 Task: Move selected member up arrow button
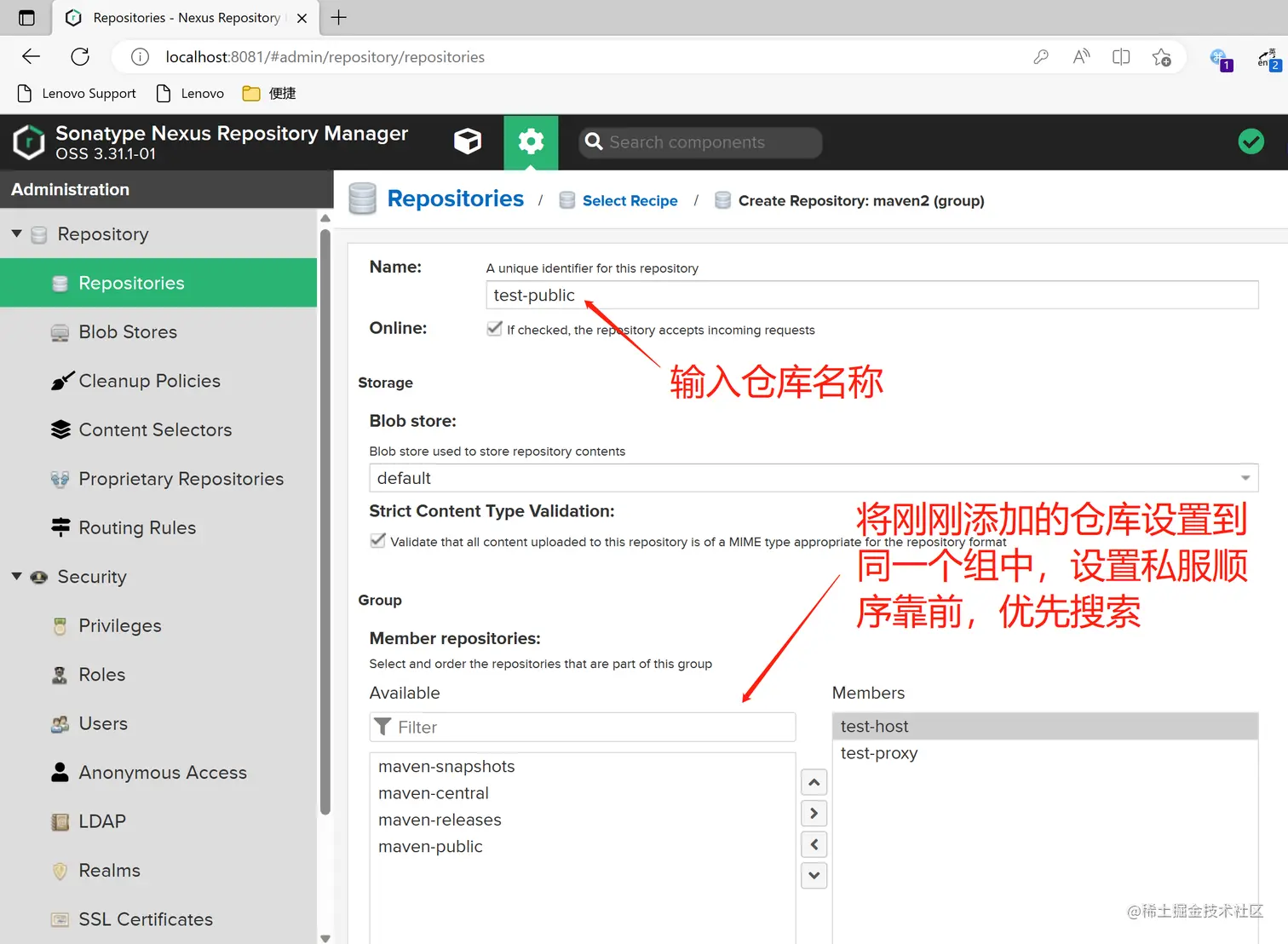pyautogui.click(x=814, y=782)
